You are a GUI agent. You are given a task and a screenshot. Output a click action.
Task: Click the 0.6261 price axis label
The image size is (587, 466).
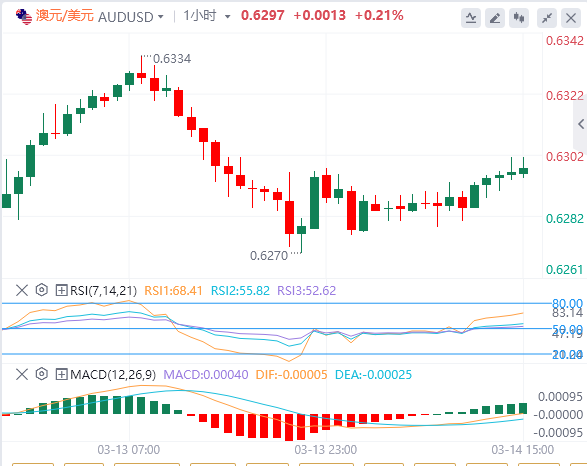coord(565,269)
